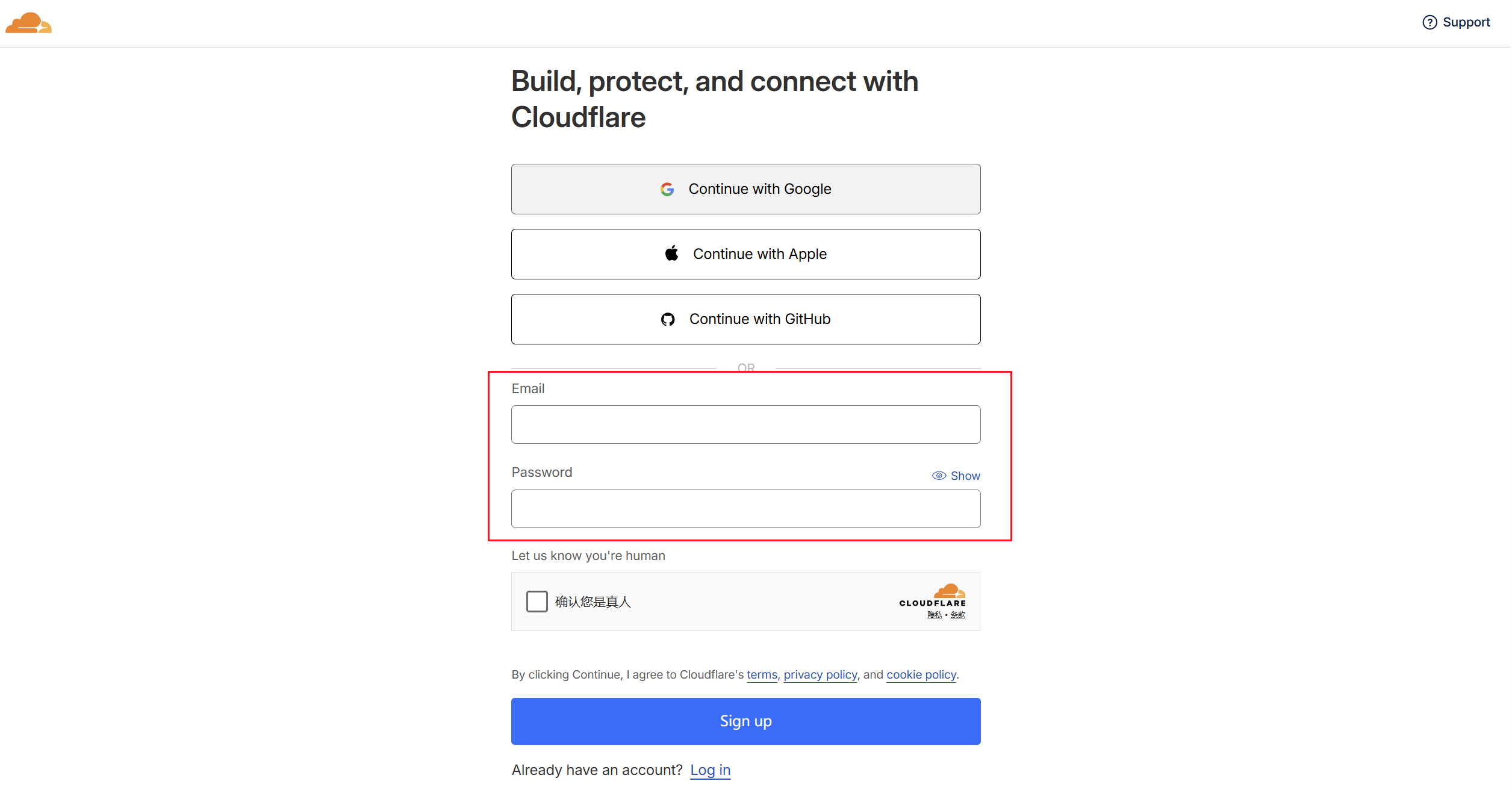The width and height of the screenshot is (1512, 793).
Task: Check the human verification checkbox
Action: coord(537,601)
